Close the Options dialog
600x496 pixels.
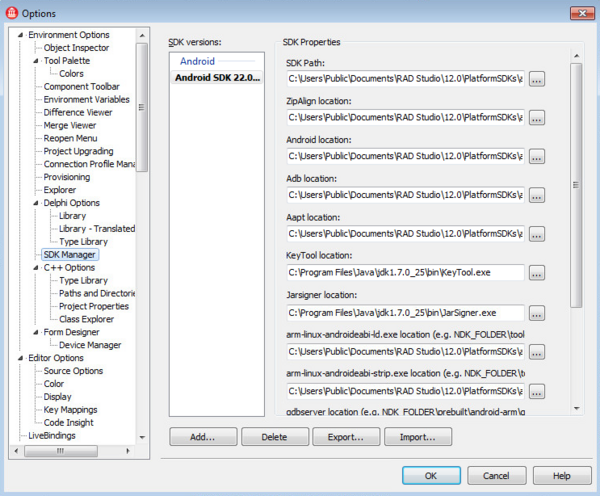[x=582, y=13]
